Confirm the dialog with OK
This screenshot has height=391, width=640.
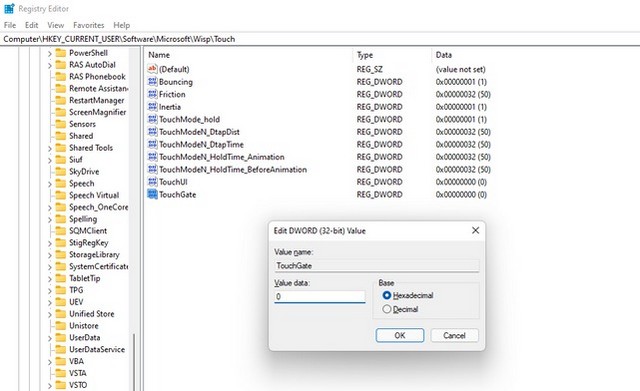[x=400, y=335]
